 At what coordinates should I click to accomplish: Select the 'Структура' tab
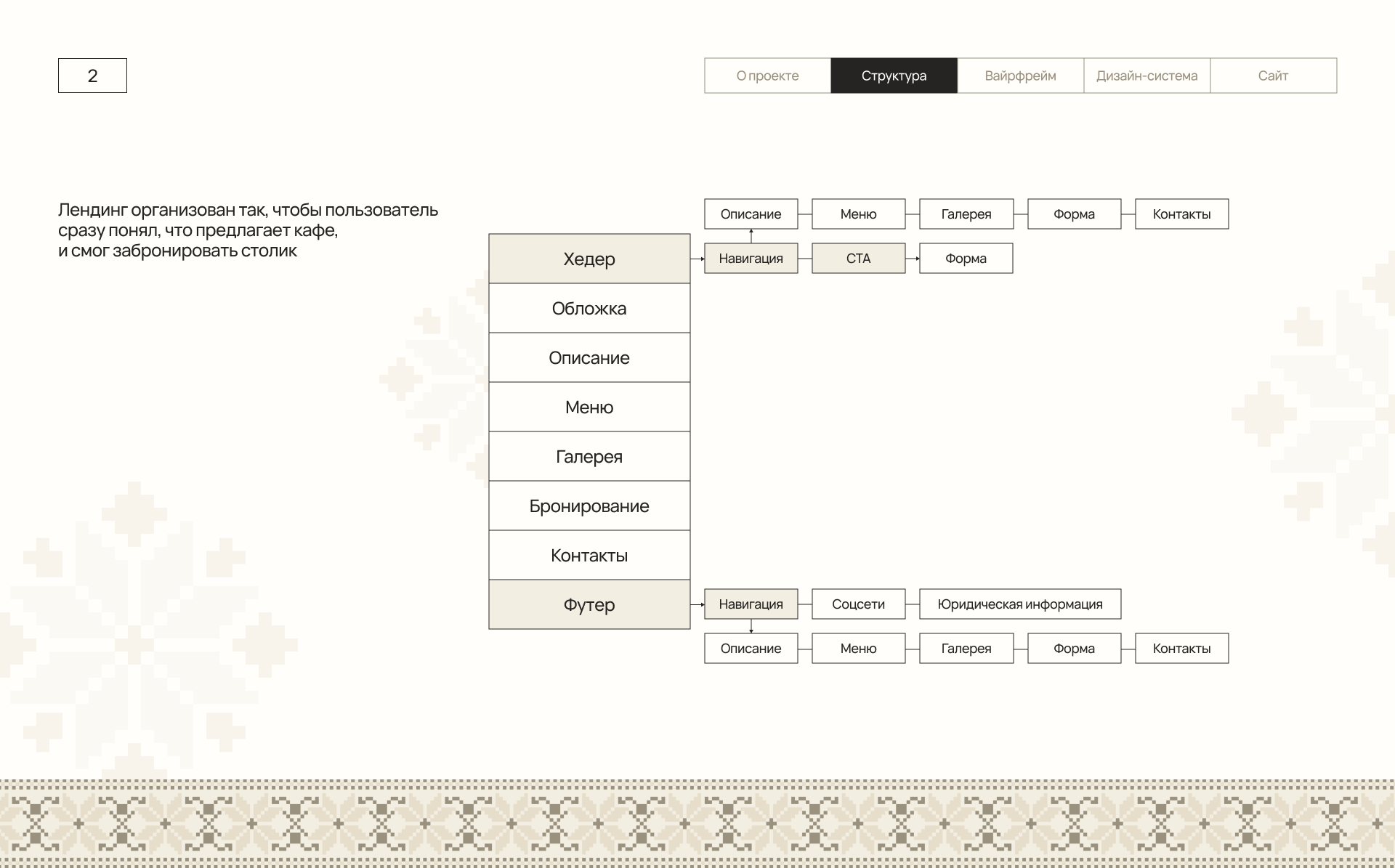point(894,76)
